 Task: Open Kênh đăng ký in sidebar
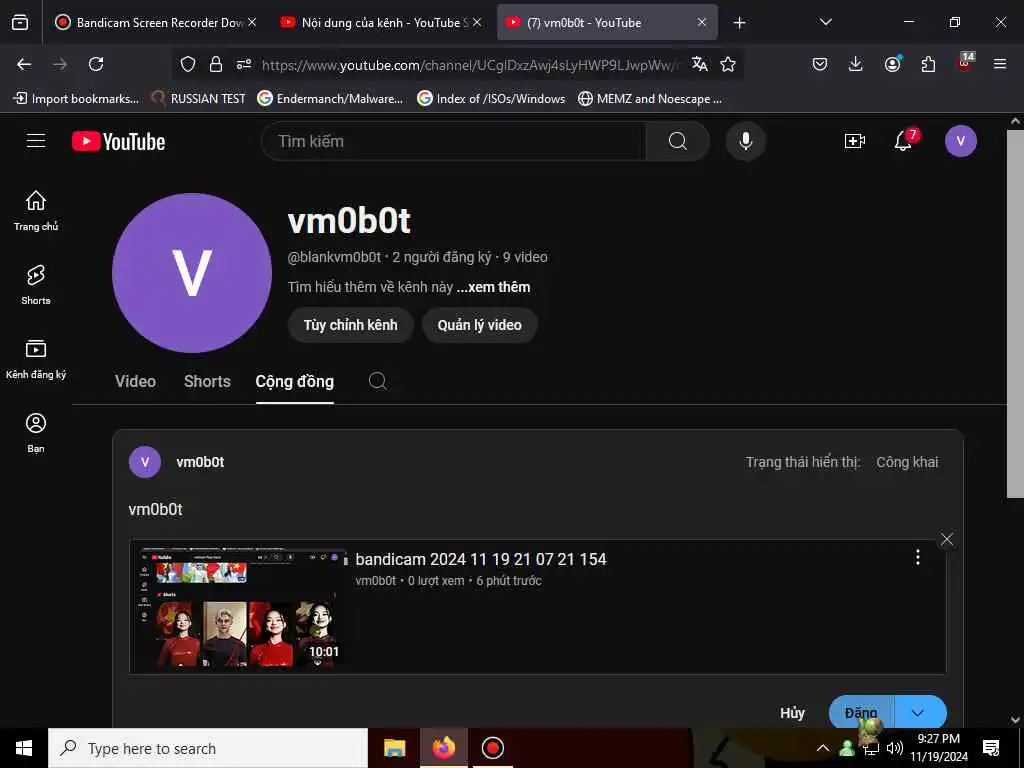click(x=36, y=359)
